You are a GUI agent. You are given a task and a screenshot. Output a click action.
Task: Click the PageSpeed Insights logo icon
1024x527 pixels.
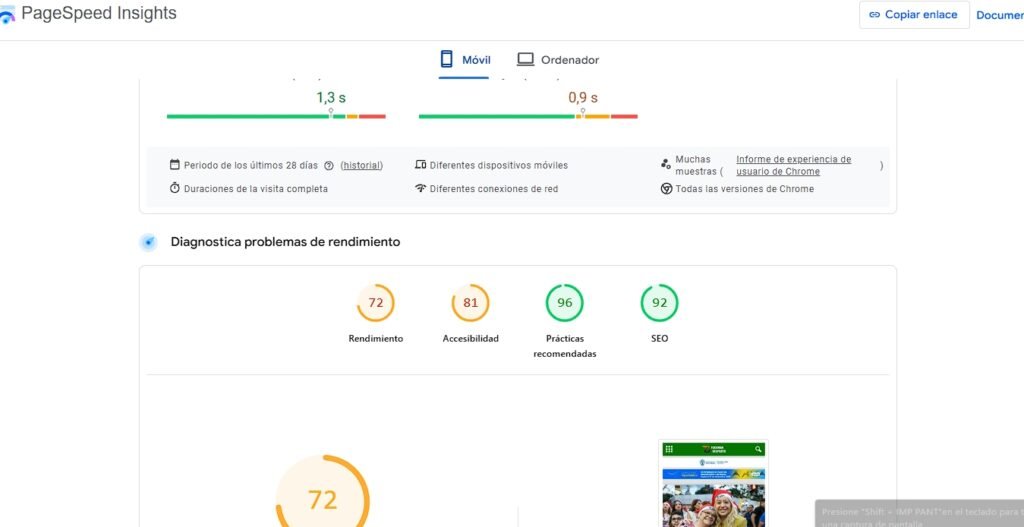point(6,14)
